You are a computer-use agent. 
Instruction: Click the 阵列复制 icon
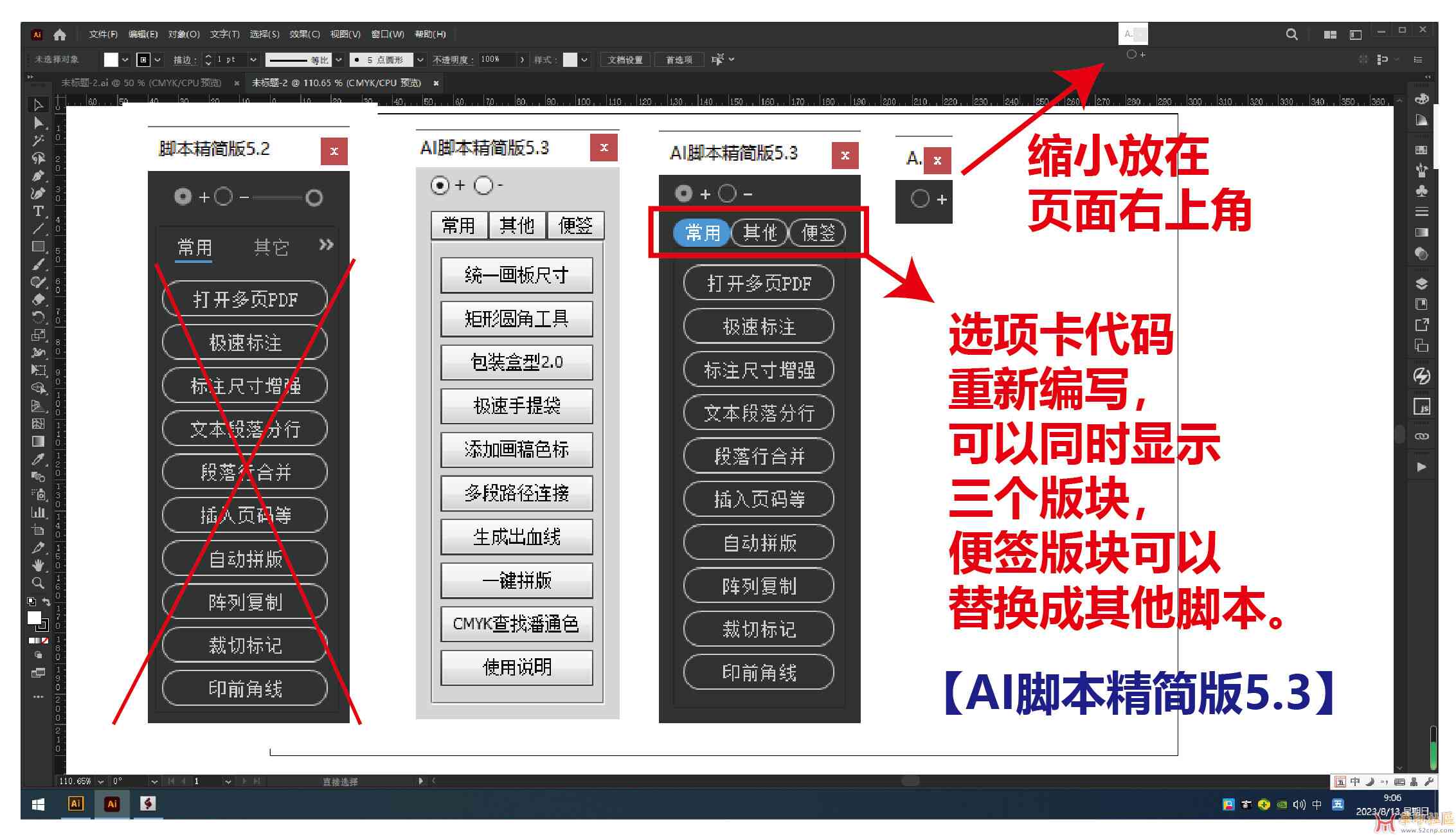[x=750, y=585]
